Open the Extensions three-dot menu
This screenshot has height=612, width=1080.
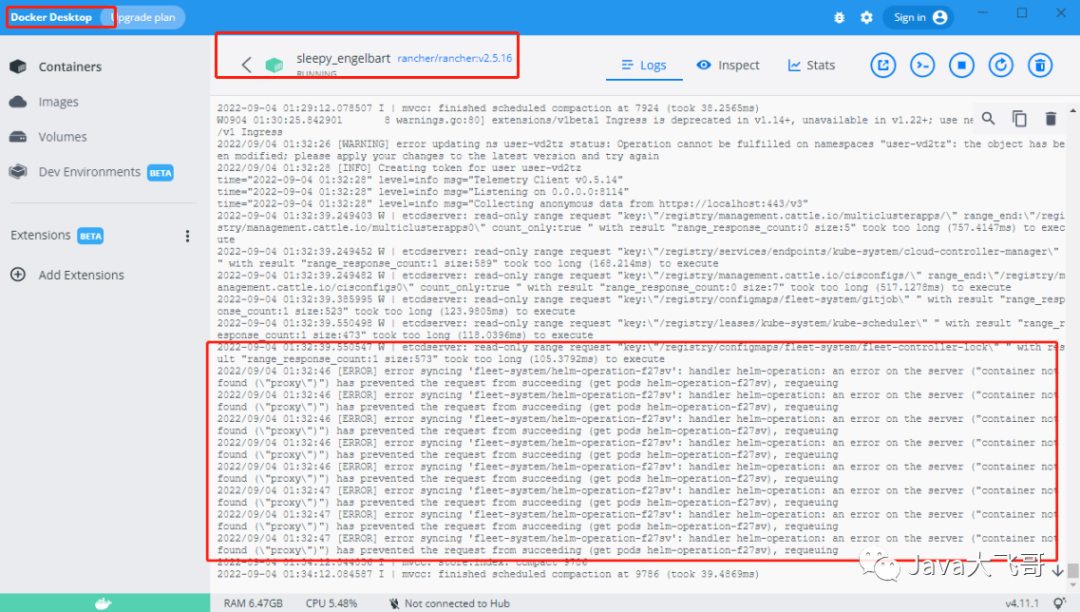187,236
